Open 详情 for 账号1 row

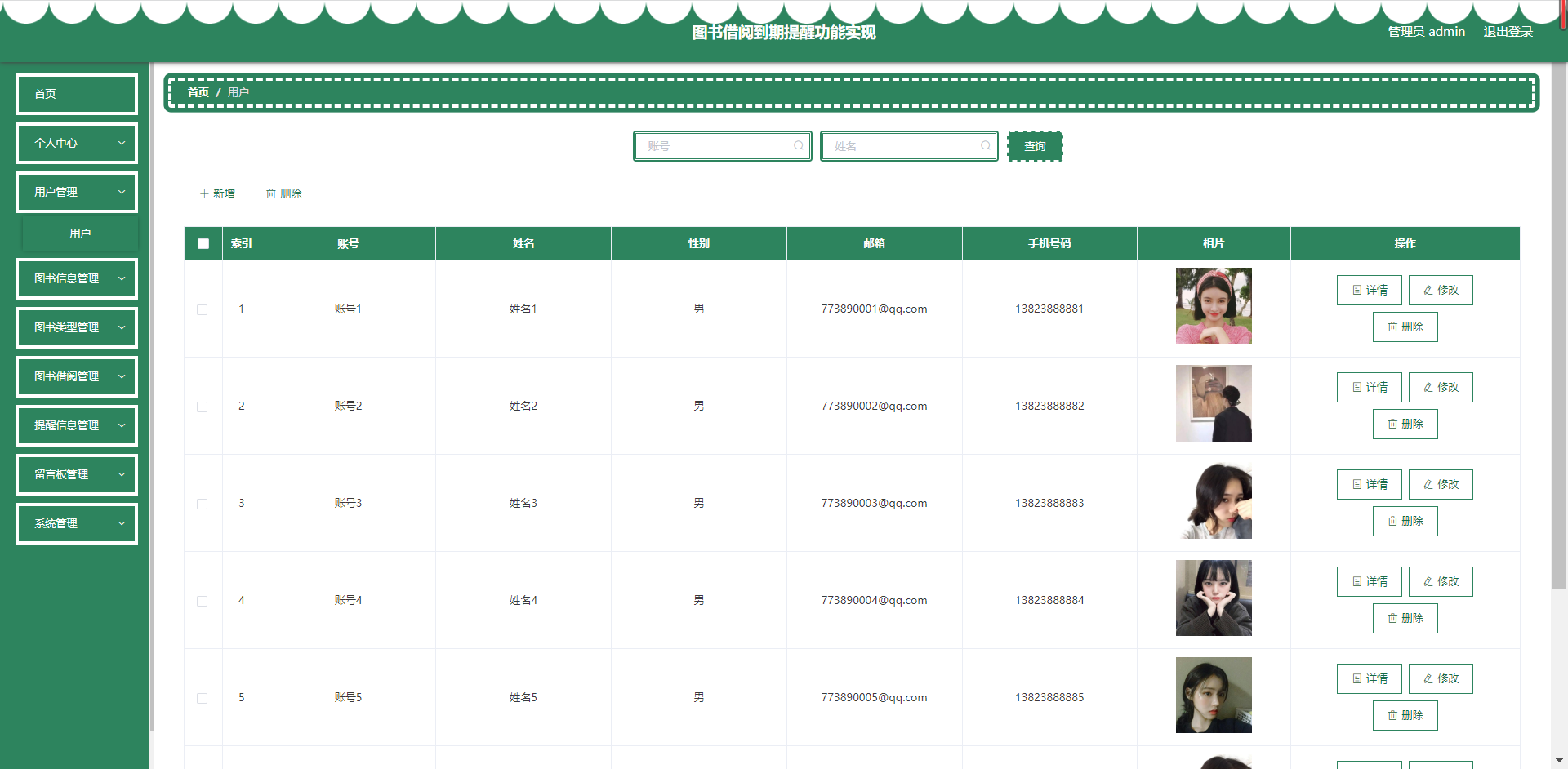tap(1369, 290)
